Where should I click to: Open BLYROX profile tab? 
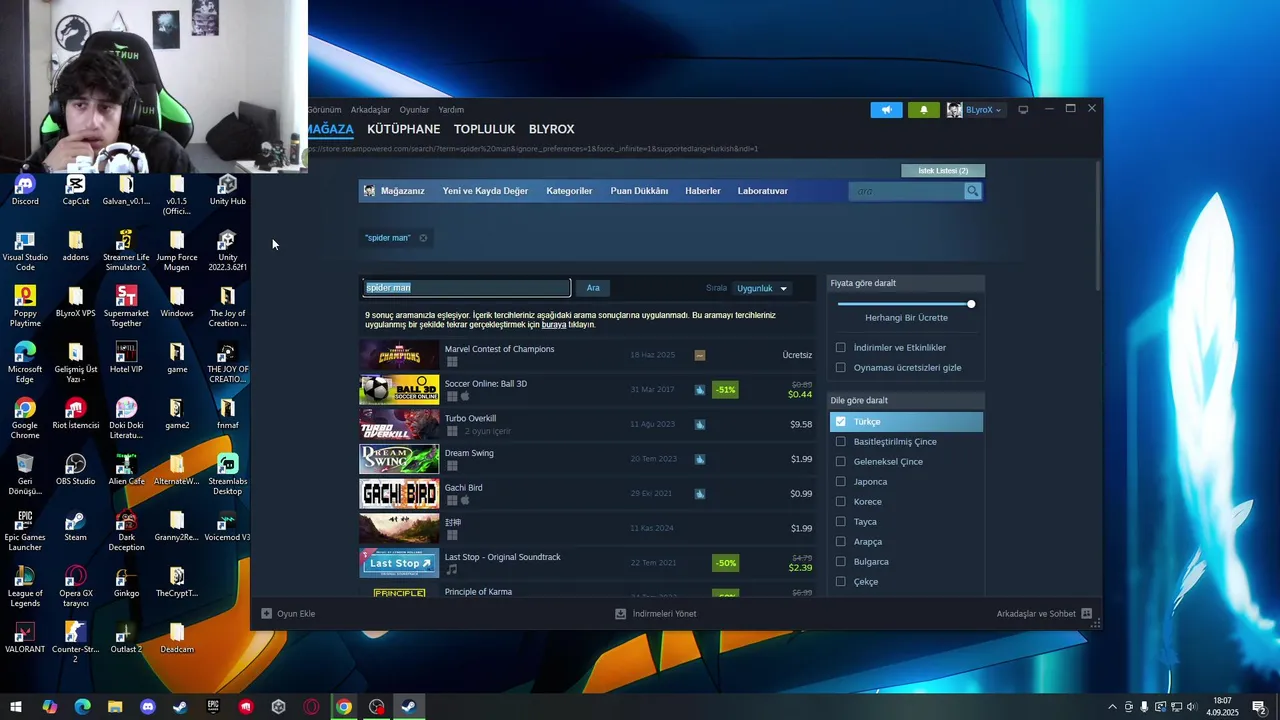[551, 129]
